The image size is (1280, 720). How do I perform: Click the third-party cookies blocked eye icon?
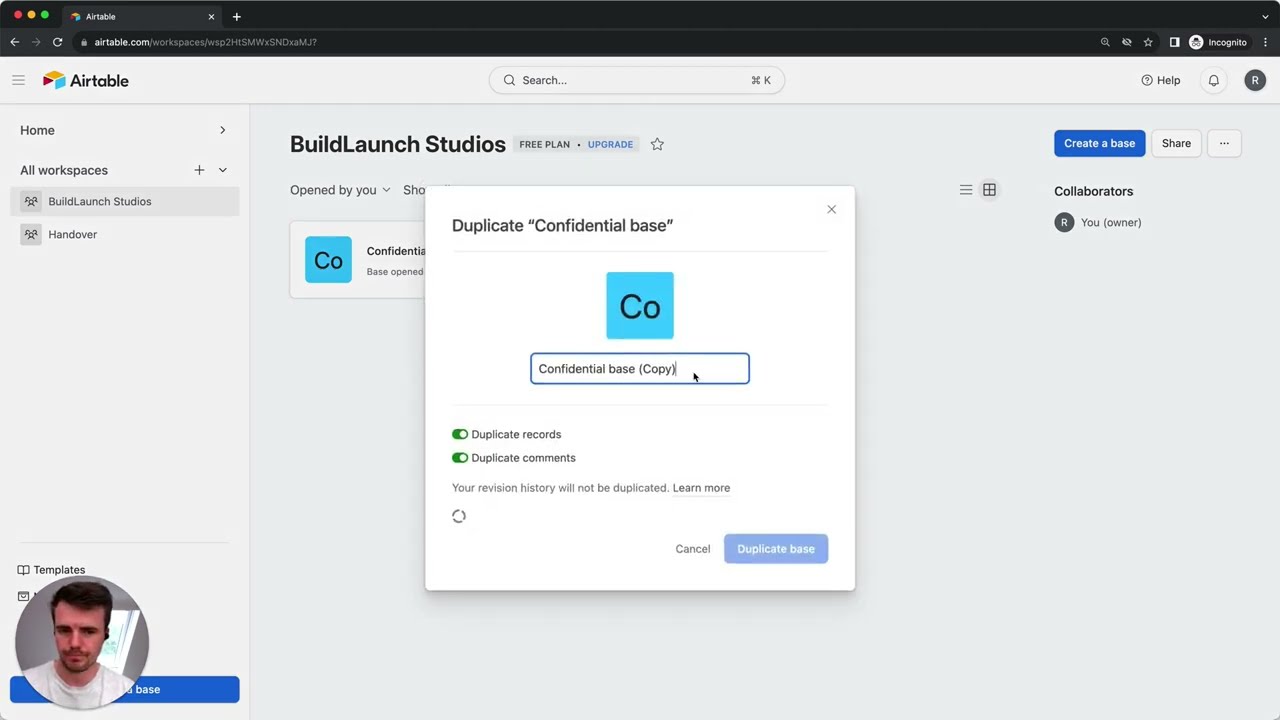(1127, 42)
